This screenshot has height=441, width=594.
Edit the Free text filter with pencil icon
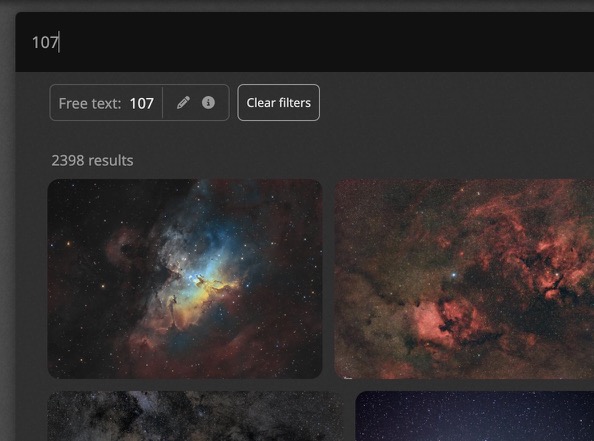click(183, 103)
